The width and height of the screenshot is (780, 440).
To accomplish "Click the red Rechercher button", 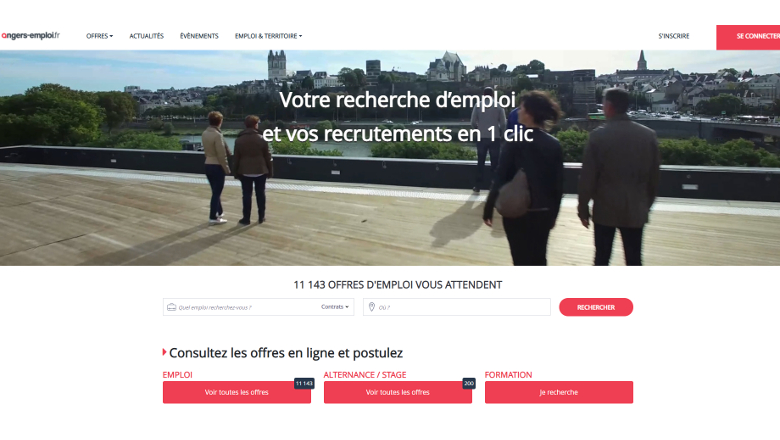I will [x=596, y=307].
